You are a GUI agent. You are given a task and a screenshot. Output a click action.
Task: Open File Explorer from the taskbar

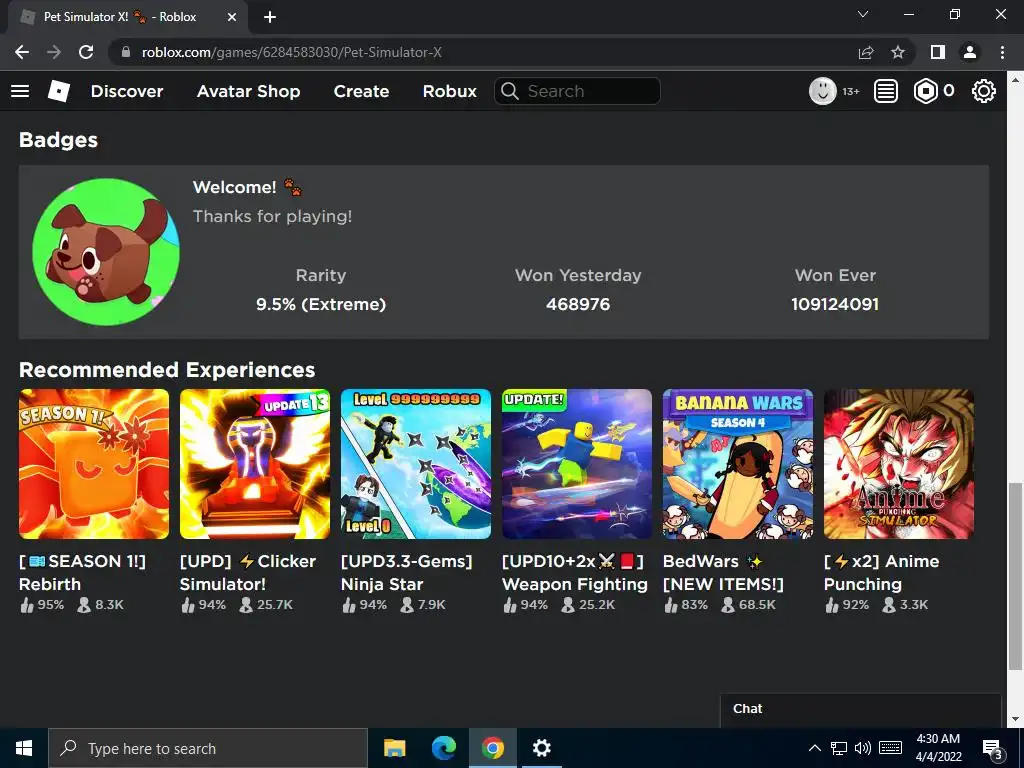tap(394, 748)
